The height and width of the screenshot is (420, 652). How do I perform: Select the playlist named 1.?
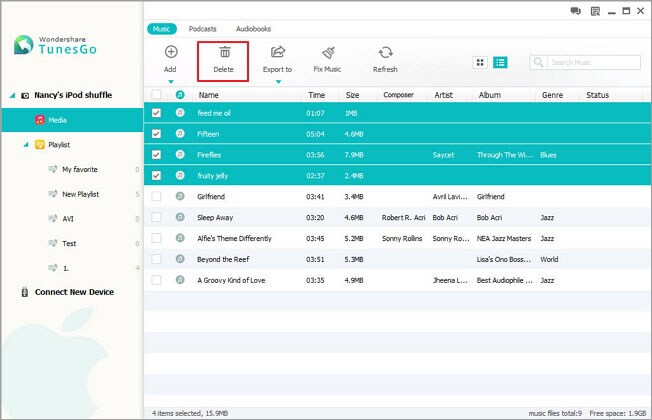[66, 268]
